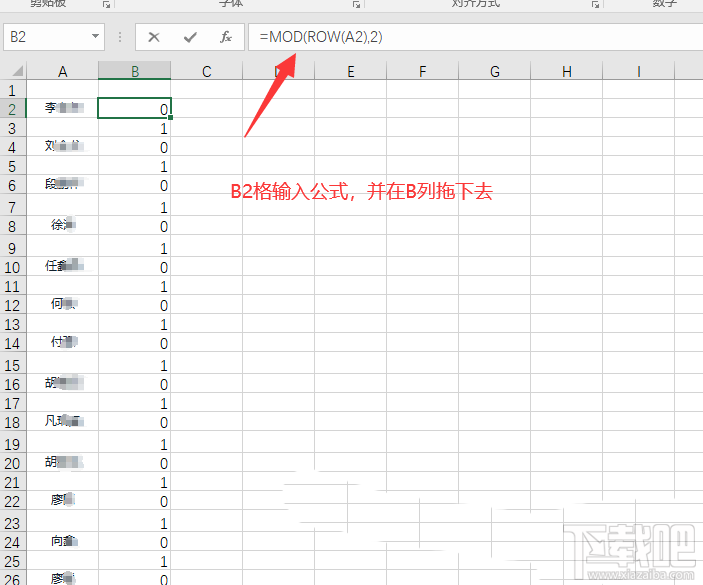Image resolution: width=703 pixels, height=585 pixels.
Task: Select column A header
Action: [x=62, y=71]
